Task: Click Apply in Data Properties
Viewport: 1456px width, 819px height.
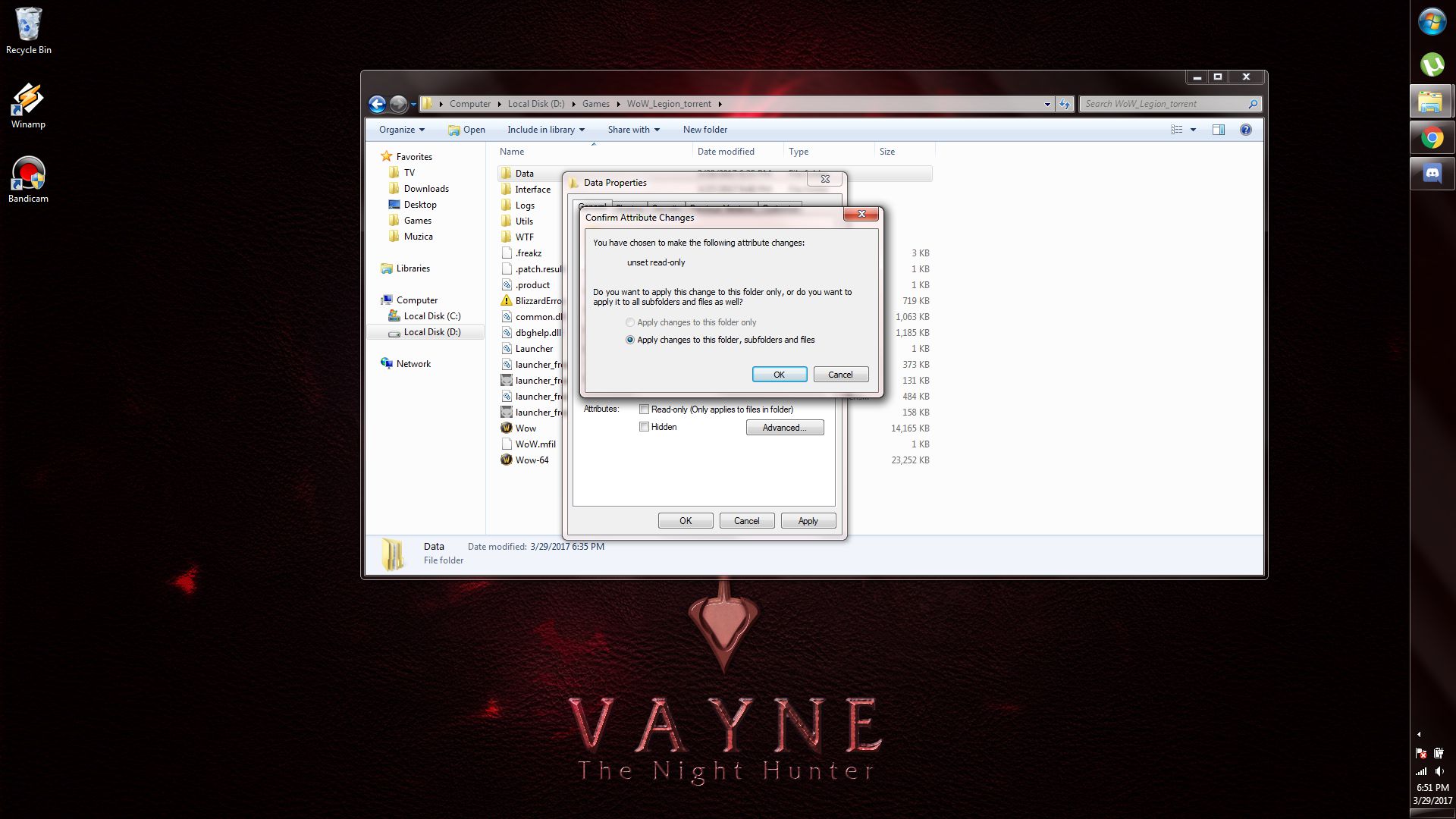Action: (808, 521)
